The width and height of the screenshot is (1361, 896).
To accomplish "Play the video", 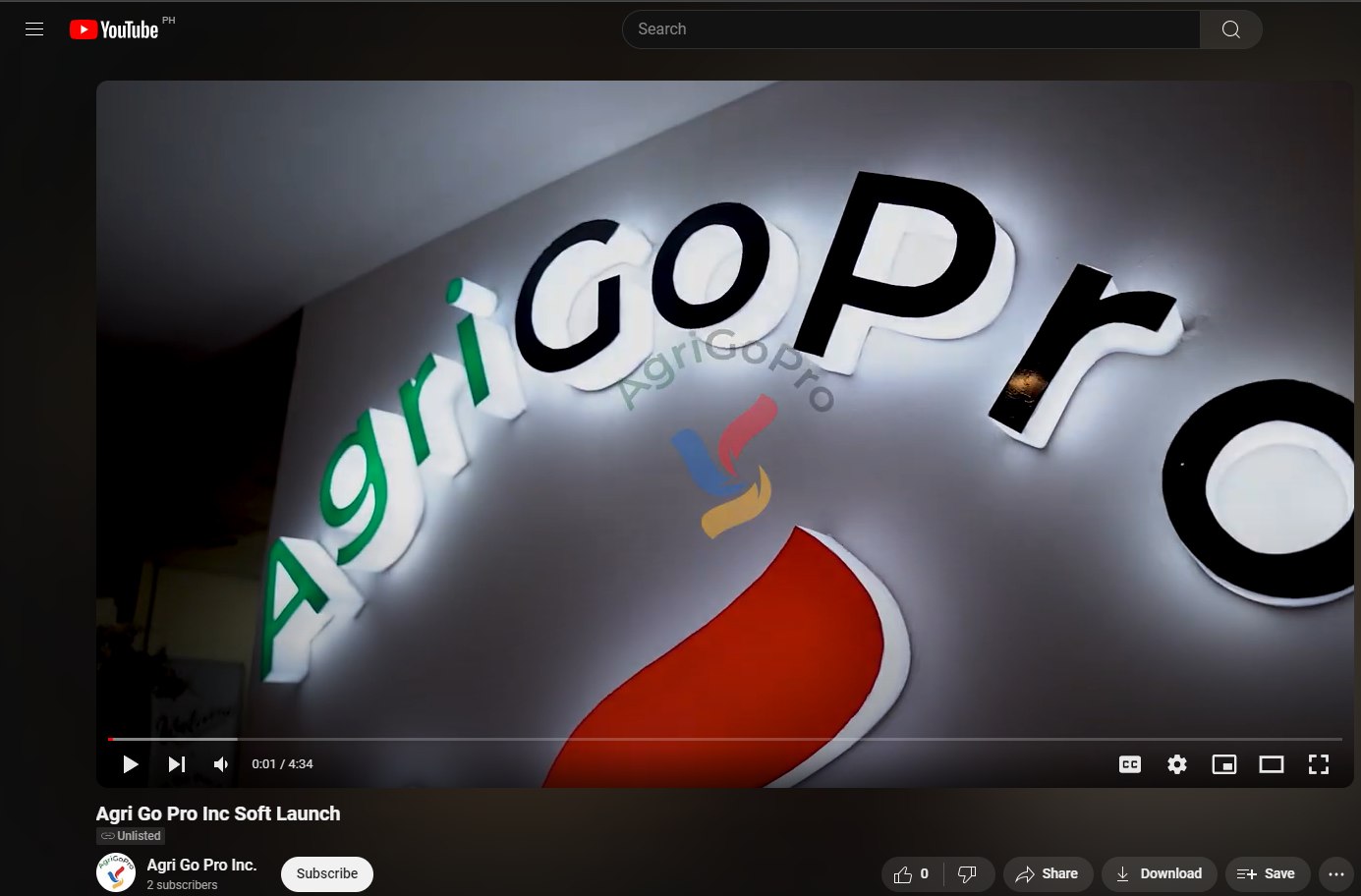I will pos(130,764).
